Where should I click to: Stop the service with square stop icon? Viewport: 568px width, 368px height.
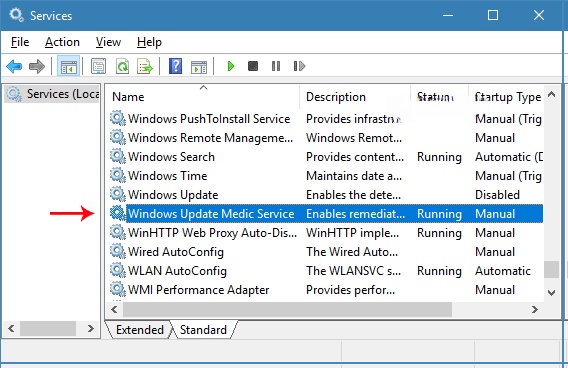pos(253,66)
